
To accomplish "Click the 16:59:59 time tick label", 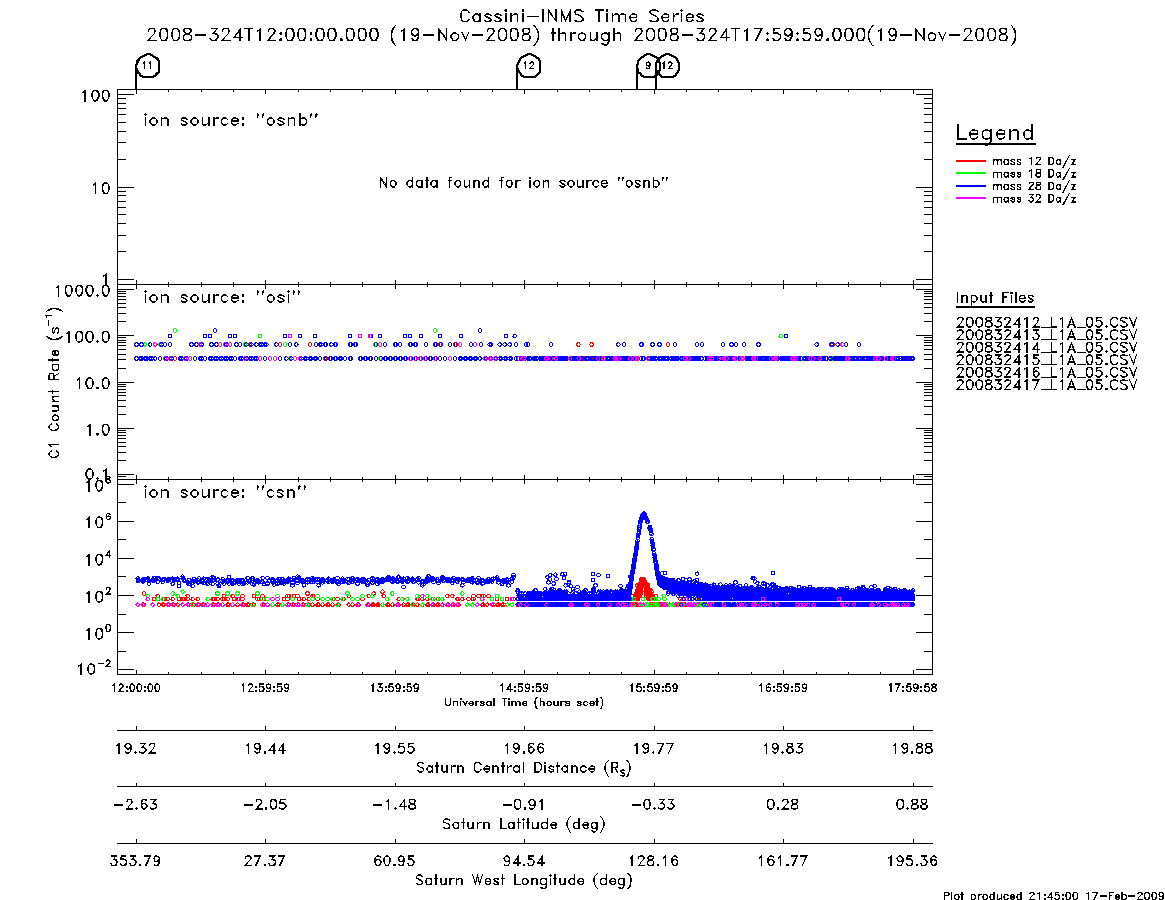I will tap(782, 688).
